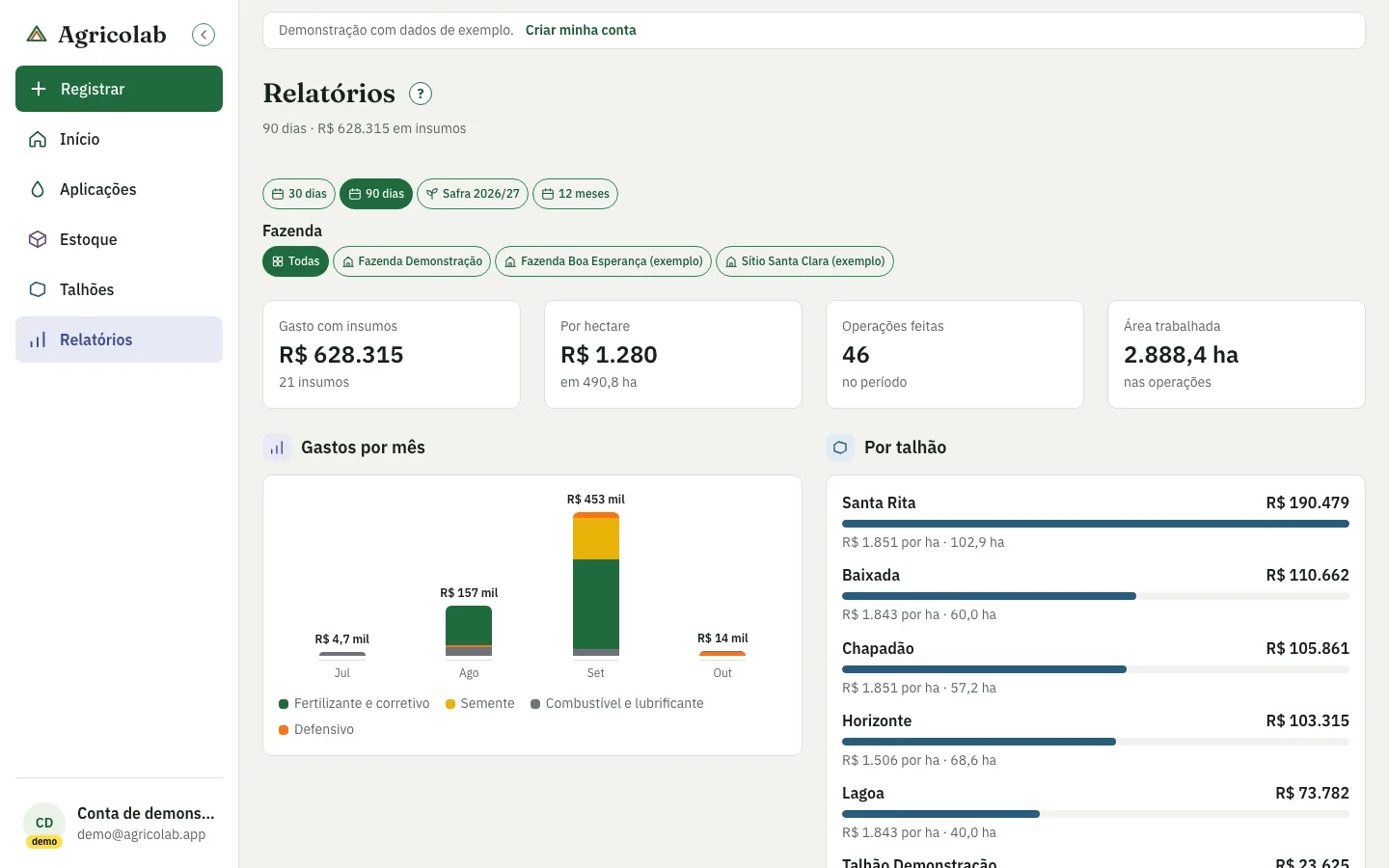Select the 30 dias period filter
This screenshot has height=868, width=1389.
coord(299,194)
